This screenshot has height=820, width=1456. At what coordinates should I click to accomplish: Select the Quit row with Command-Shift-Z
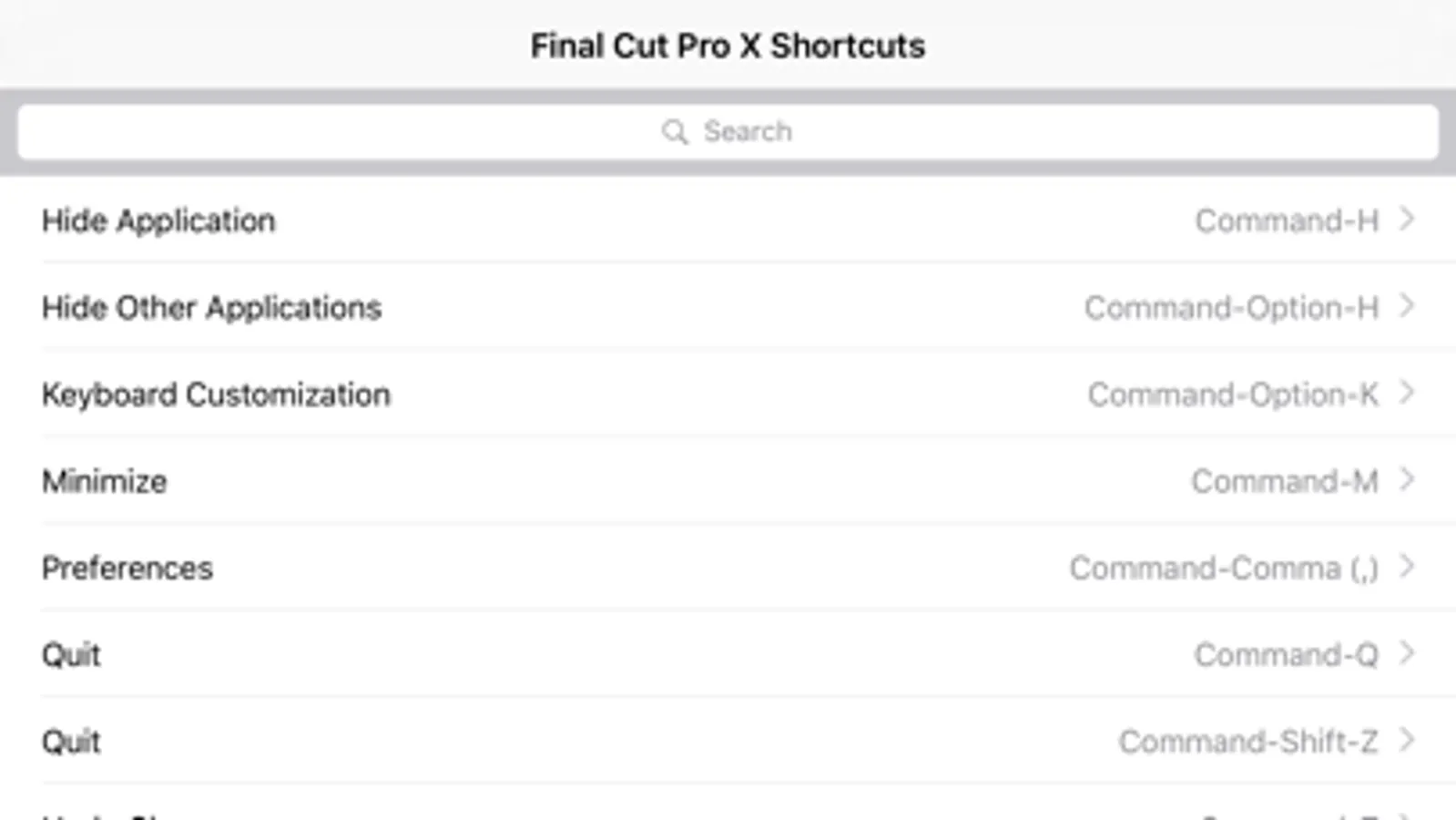(x=728, y=740)
